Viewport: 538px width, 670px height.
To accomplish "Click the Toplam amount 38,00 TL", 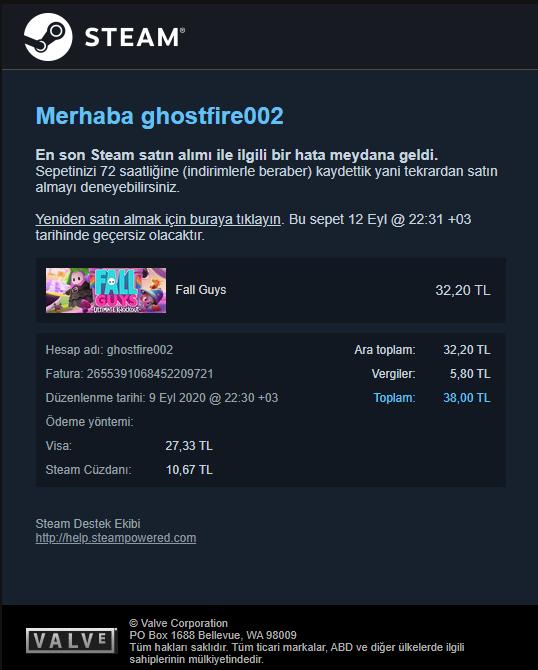I will click(467, 398).
